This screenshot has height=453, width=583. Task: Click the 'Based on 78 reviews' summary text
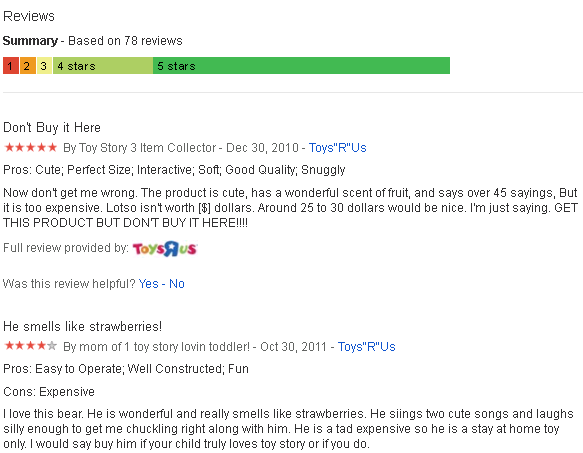tap(125, 41)
